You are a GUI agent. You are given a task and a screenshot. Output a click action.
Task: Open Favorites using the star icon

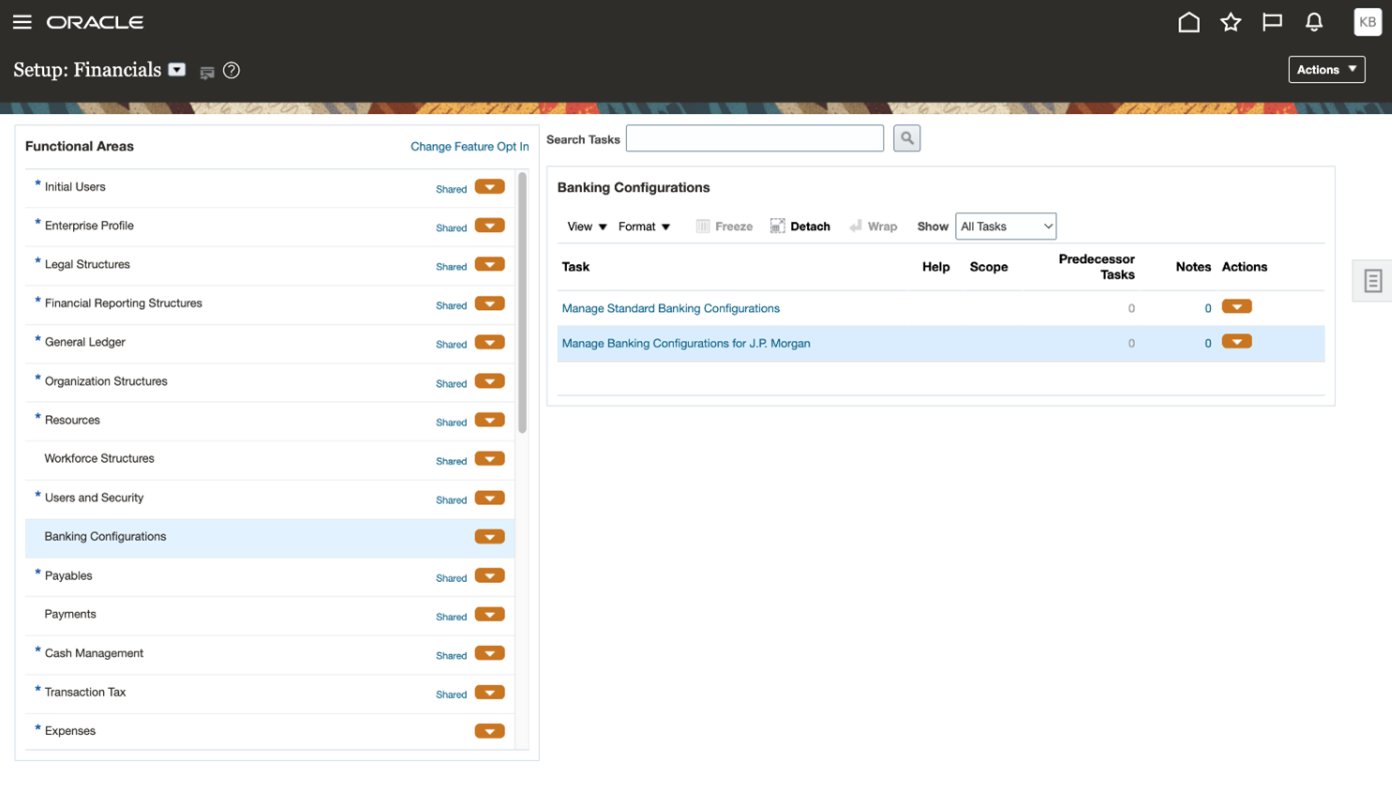pyautogui.click(x=1230, y=21)
